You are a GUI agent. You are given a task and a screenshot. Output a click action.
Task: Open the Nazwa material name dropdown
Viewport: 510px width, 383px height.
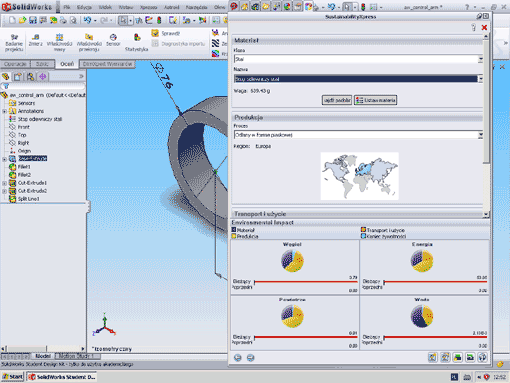[x=480, y=79]
